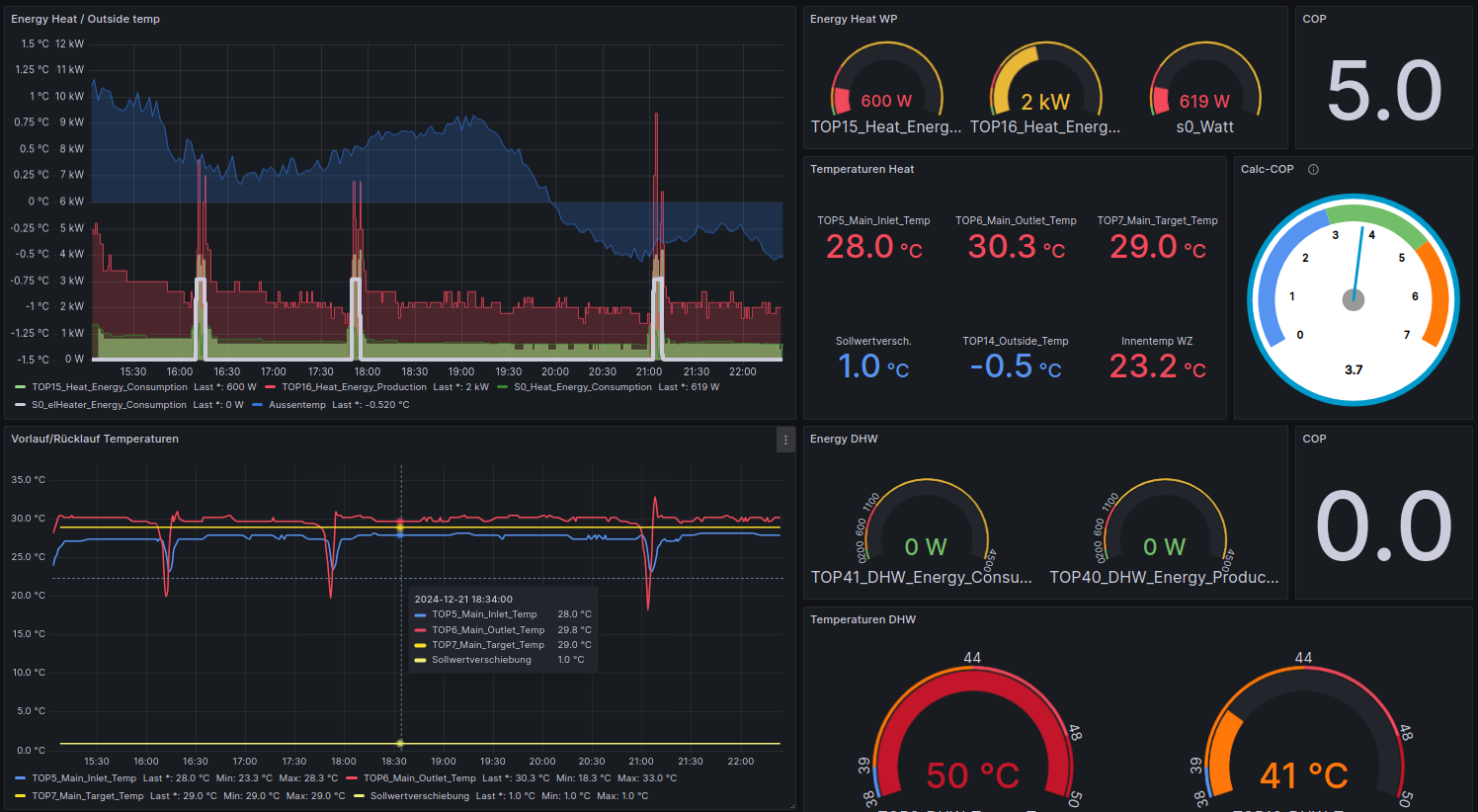Open the Calc-COP panel title menu
The width and height of the screenshot is (1478, 812).
pyautogui.click(x=1268, y=169)
